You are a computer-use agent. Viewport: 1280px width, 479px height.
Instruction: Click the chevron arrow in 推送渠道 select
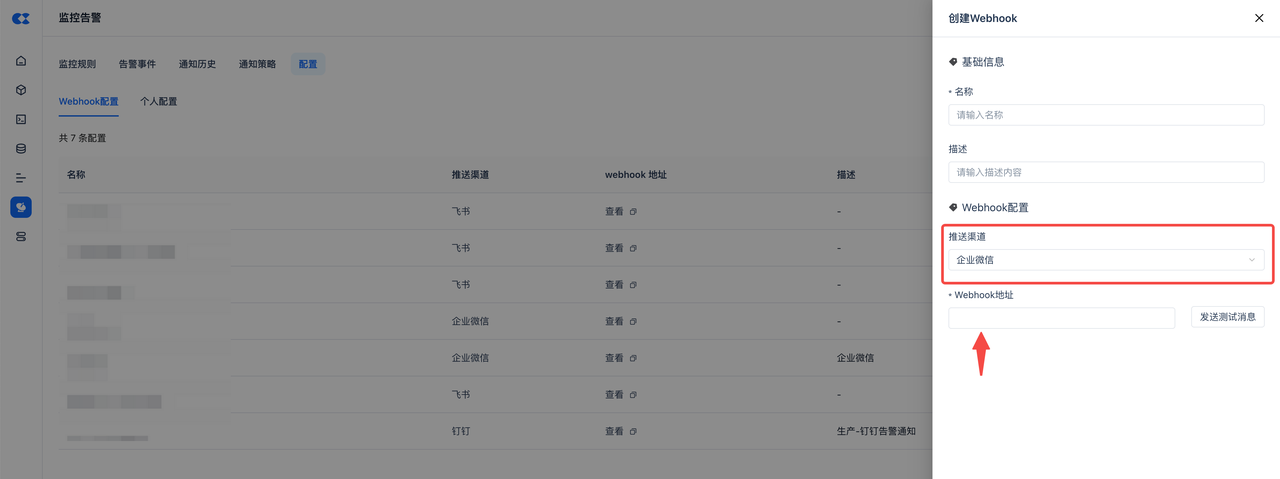1252,260
